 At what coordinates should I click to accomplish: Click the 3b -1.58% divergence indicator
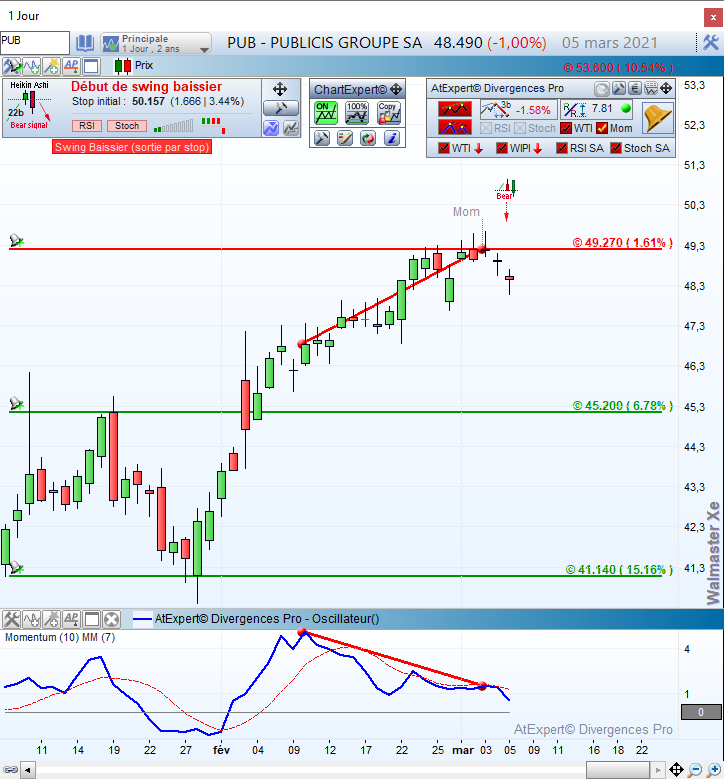tap(518, 109)
